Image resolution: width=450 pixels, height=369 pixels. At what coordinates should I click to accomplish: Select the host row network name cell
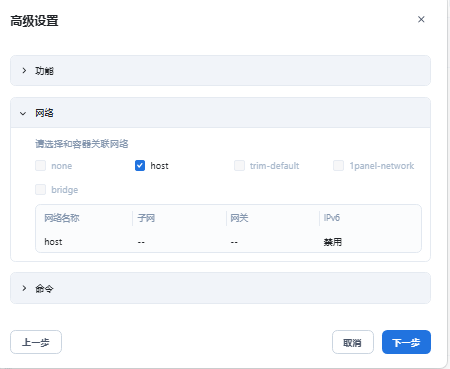click(53, 242)
